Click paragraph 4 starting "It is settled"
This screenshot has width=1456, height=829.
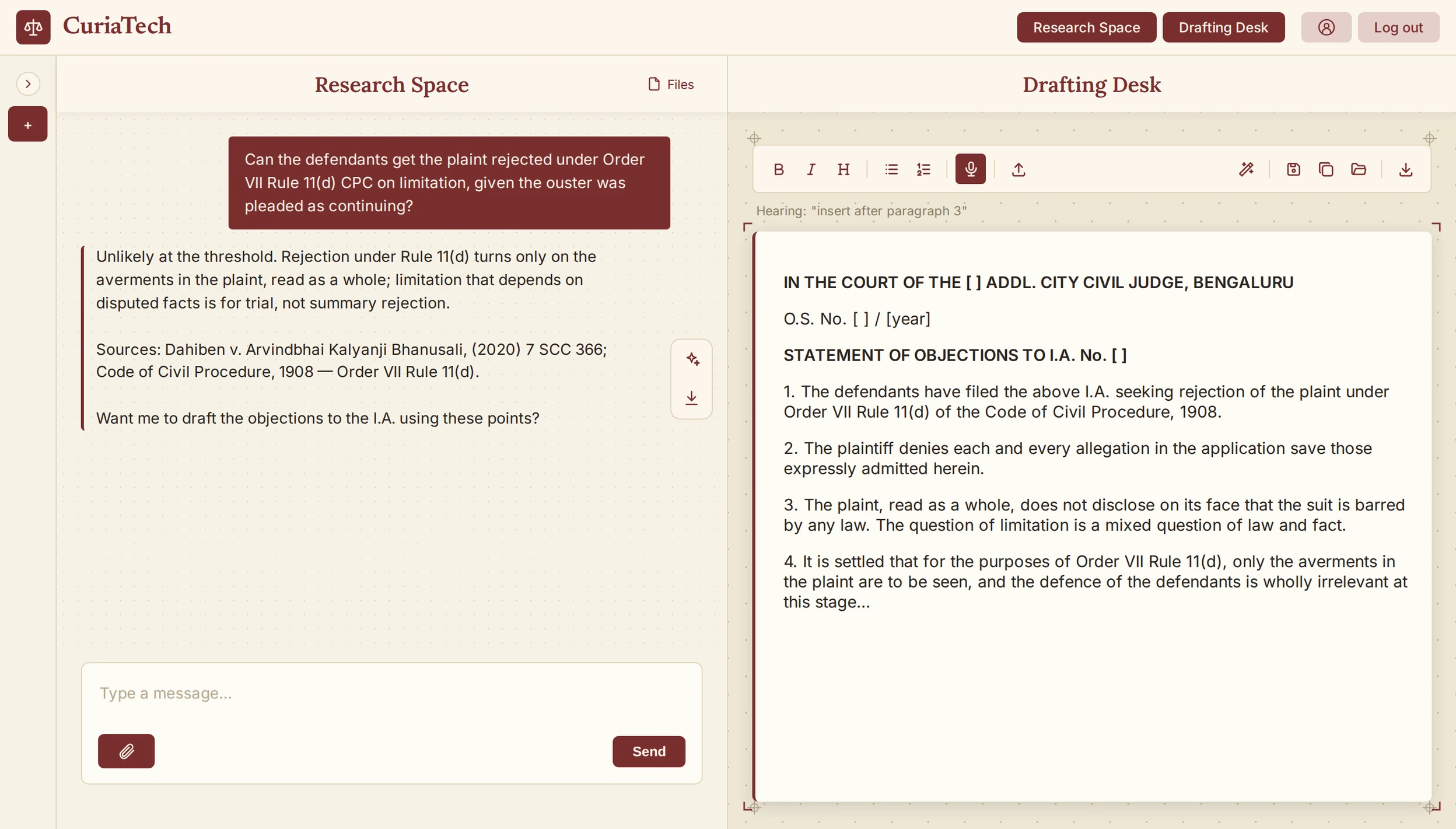[1095, 582]
